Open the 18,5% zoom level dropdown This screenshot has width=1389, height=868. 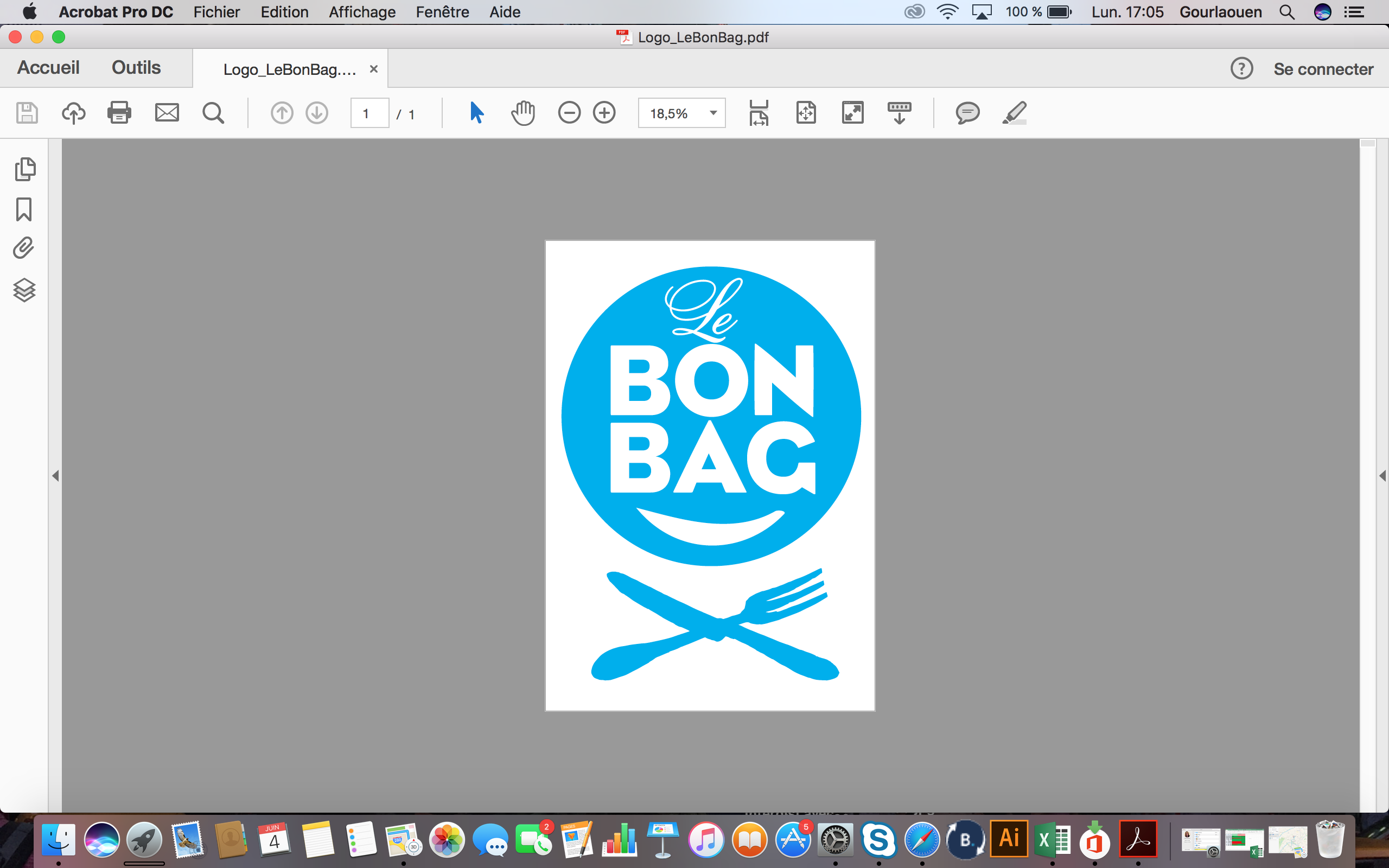[713, 113]
